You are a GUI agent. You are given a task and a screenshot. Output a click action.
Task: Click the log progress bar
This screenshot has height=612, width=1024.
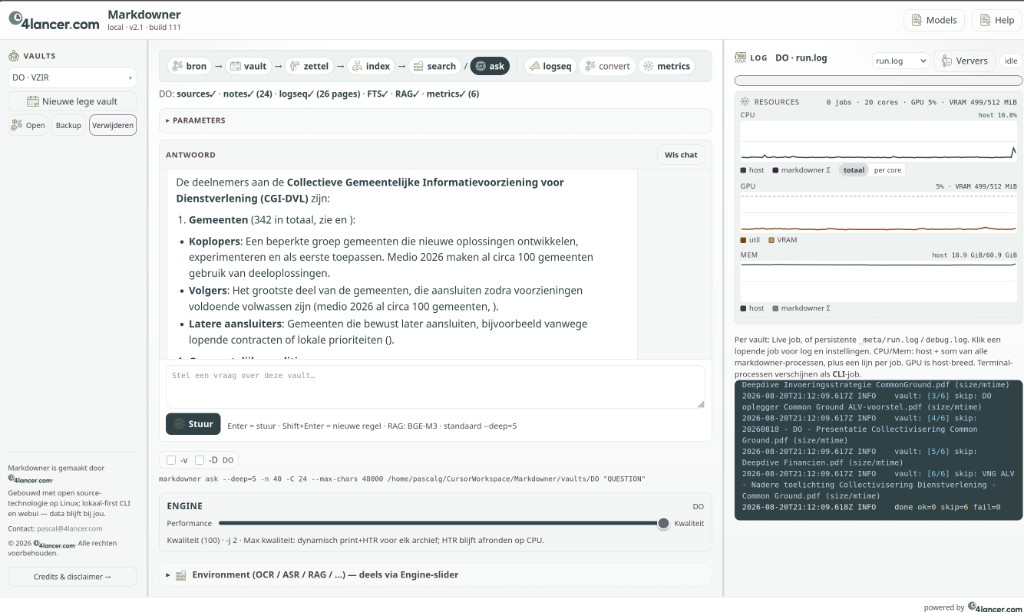(878, 80)
